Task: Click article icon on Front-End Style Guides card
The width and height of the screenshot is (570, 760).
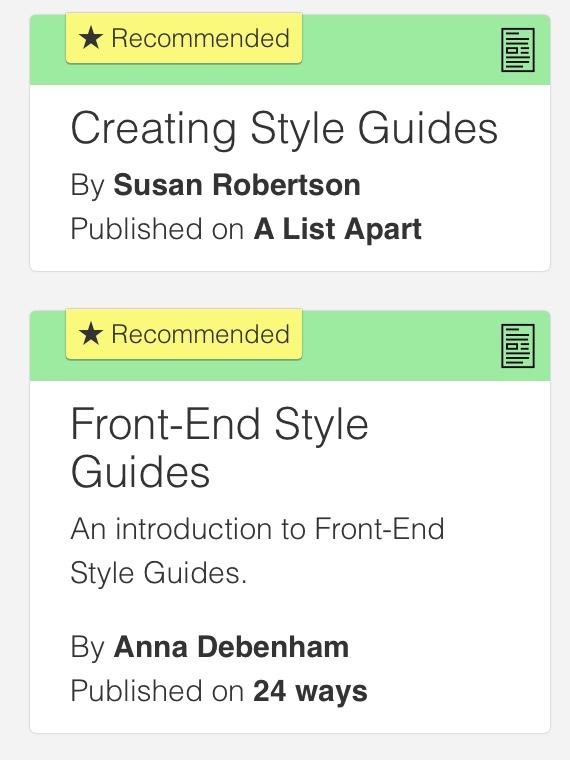Action: click(518, 346)
